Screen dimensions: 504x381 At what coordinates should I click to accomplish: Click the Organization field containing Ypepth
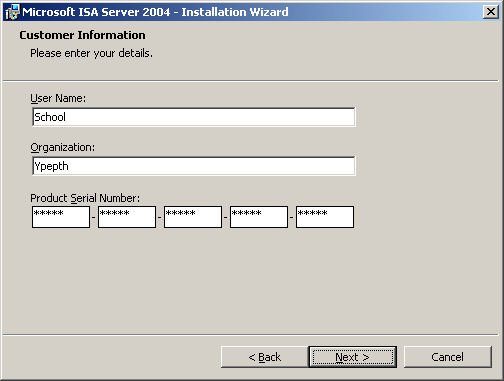194,166
